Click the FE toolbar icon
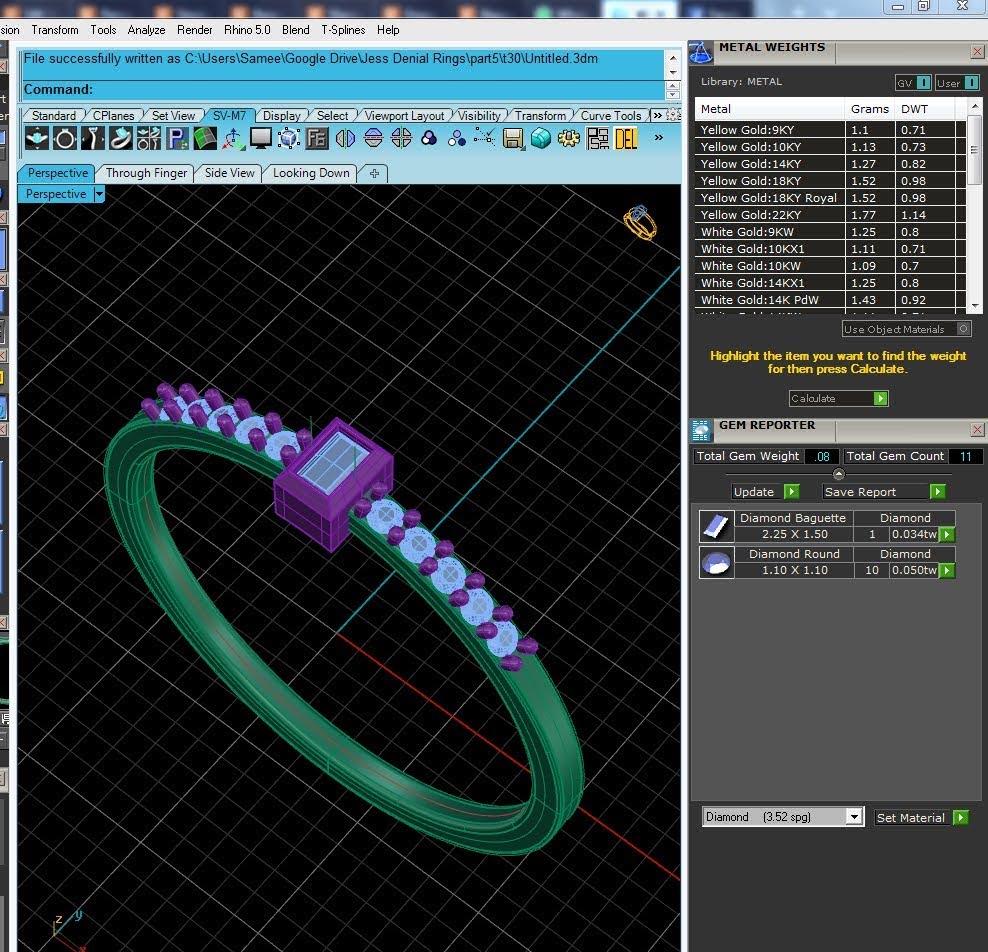Viewport: 988px width, 952px height. point(316,138)
